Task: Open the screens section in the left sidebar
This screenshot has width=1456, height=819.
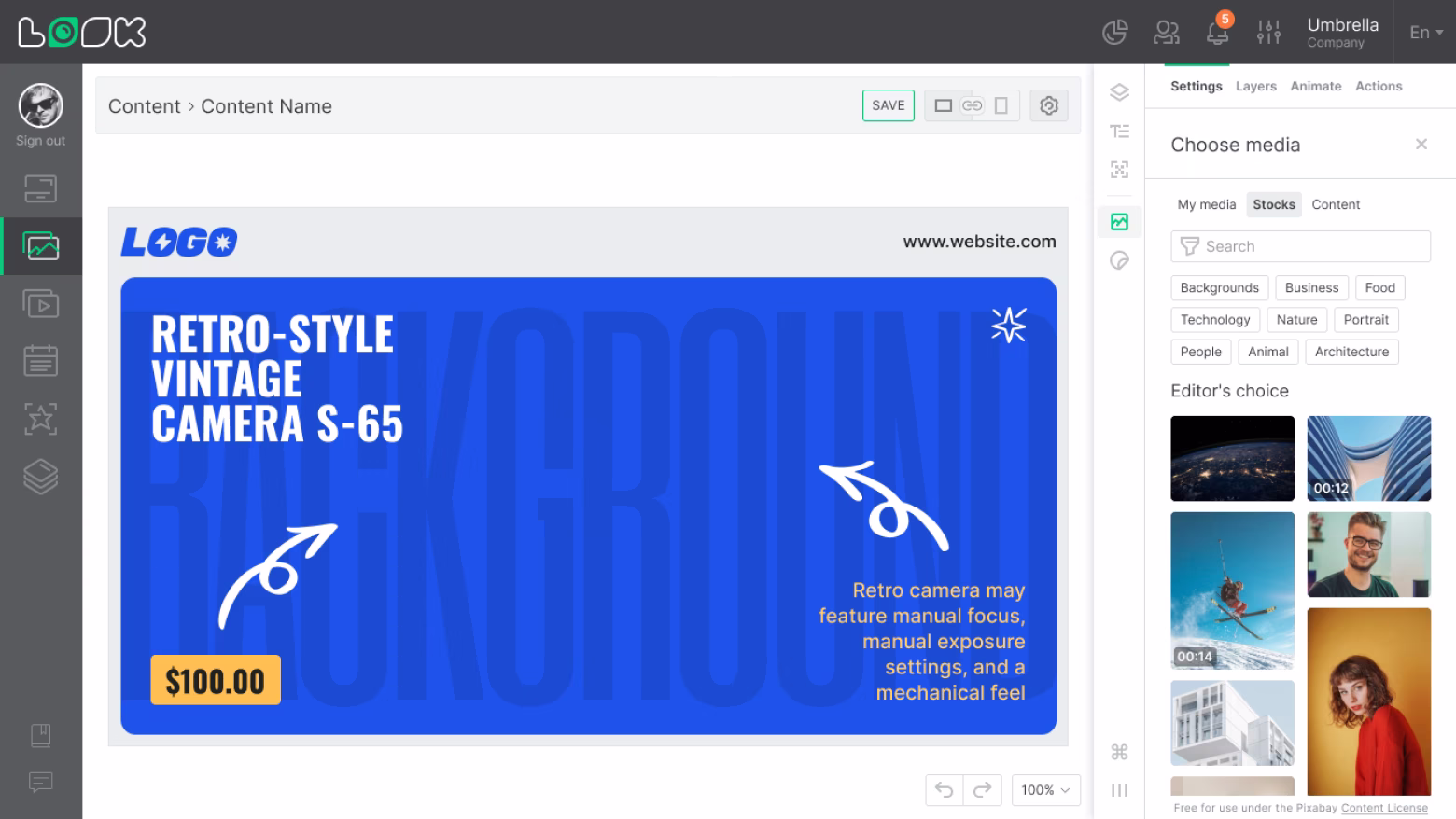Action: (x=41, y=189)
